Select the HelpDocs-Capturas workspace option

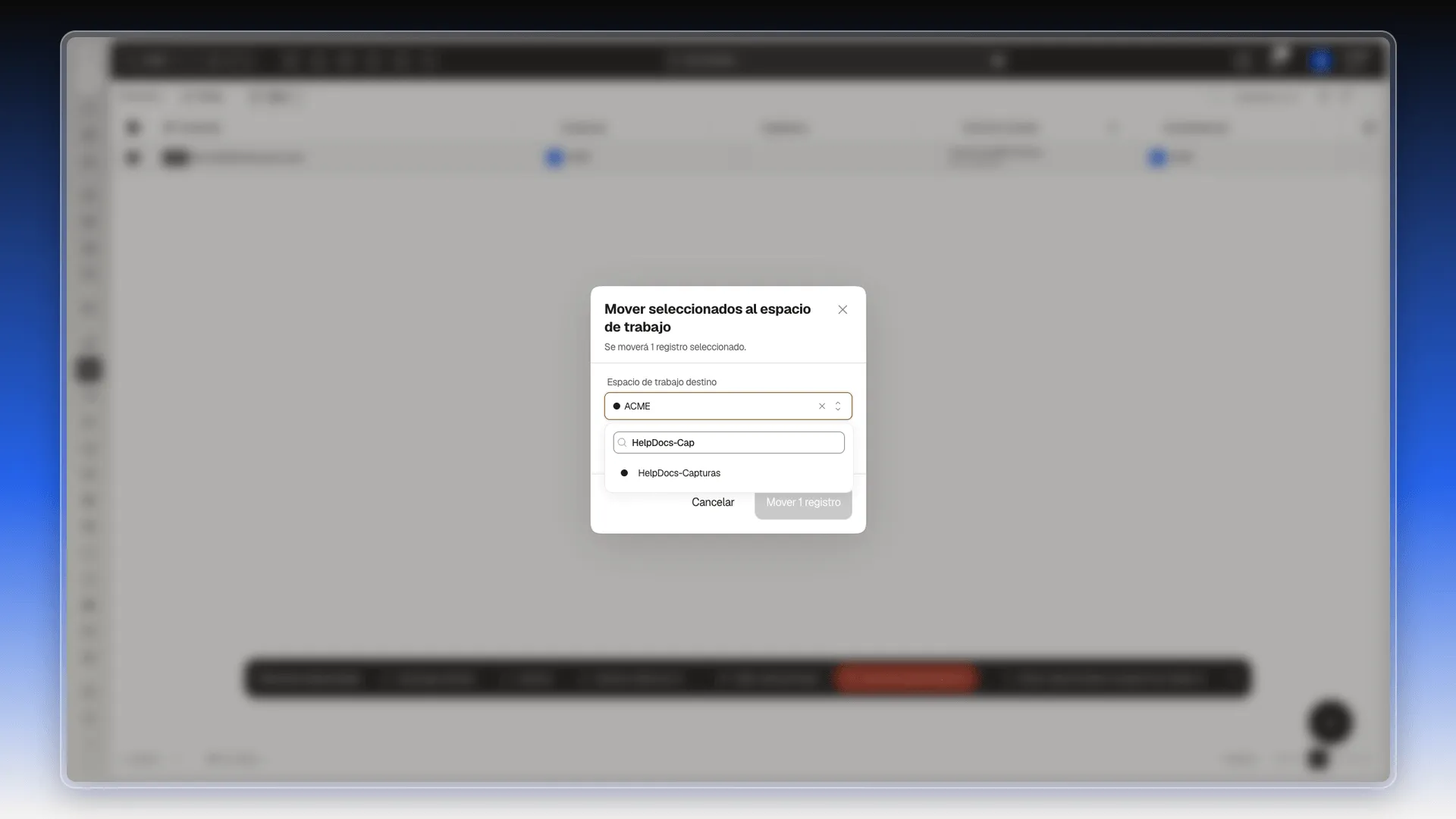[x=729, y=473]
